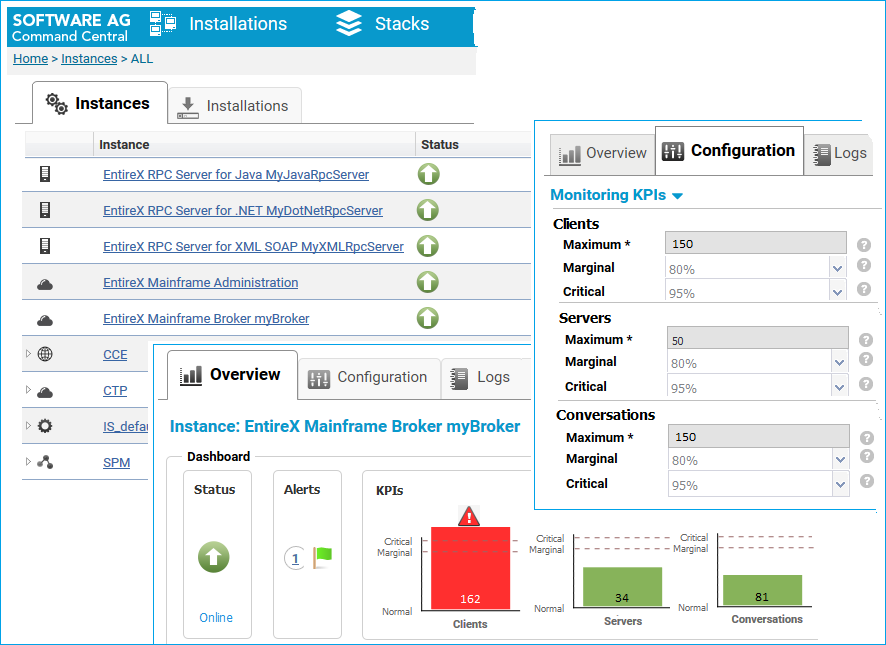
Task: Click the globe icon next to CCE
Action: pyautogui.click(x=45, y=354)
